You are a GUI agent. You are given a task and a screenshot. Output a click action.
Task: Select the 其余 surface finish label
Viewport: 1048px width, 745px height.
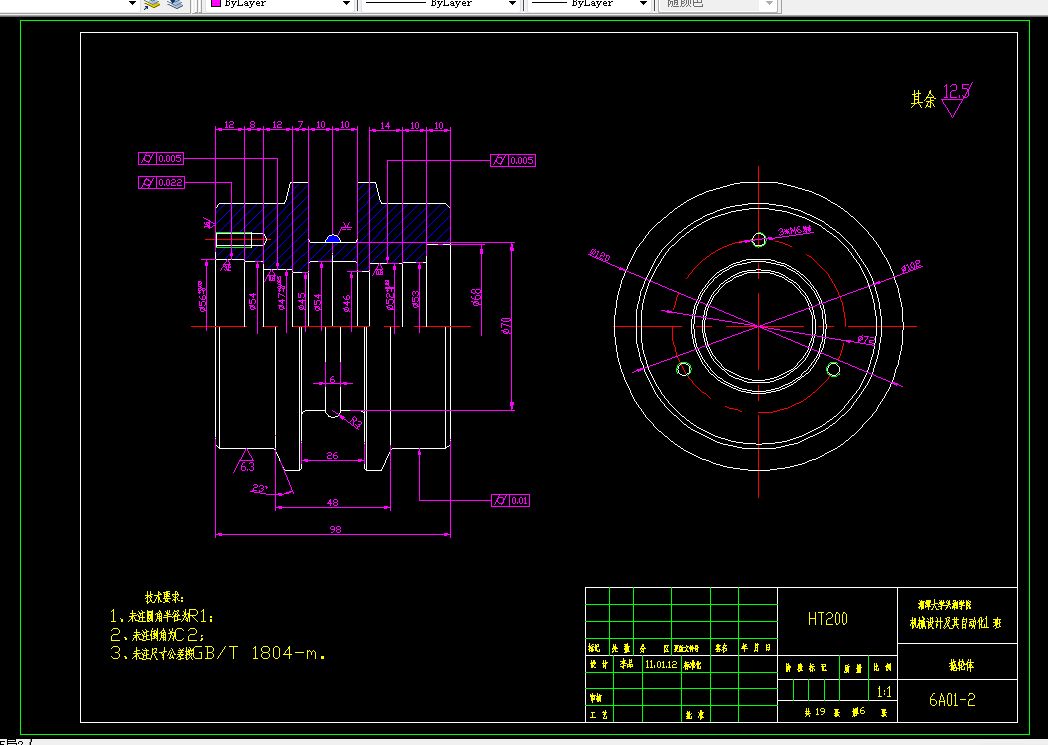(x=923, y=100)
